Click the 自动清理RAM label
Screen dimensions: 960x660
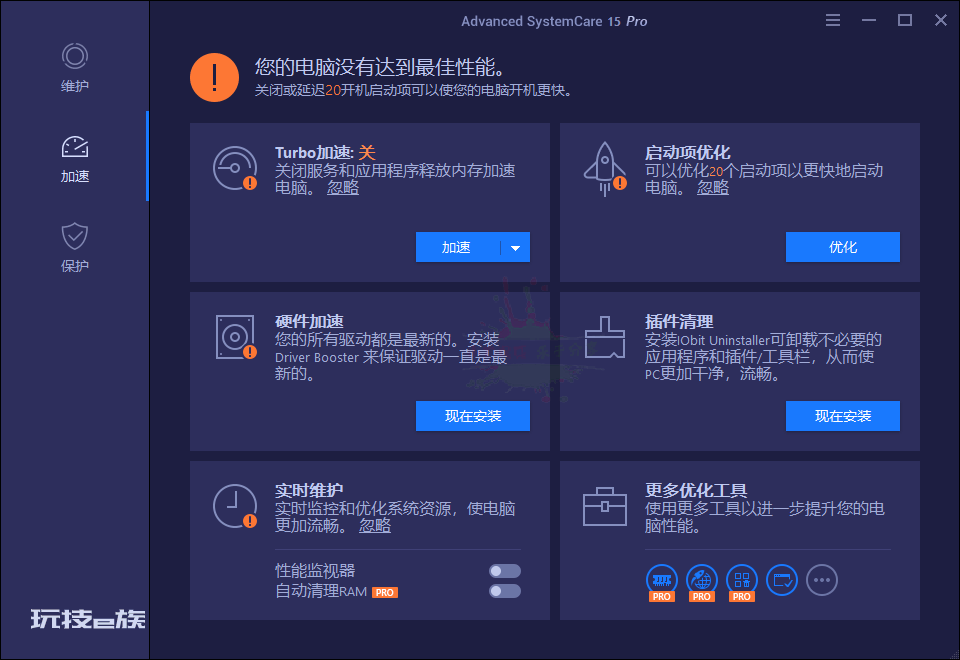pyautogui.click(x=321, y=591)
